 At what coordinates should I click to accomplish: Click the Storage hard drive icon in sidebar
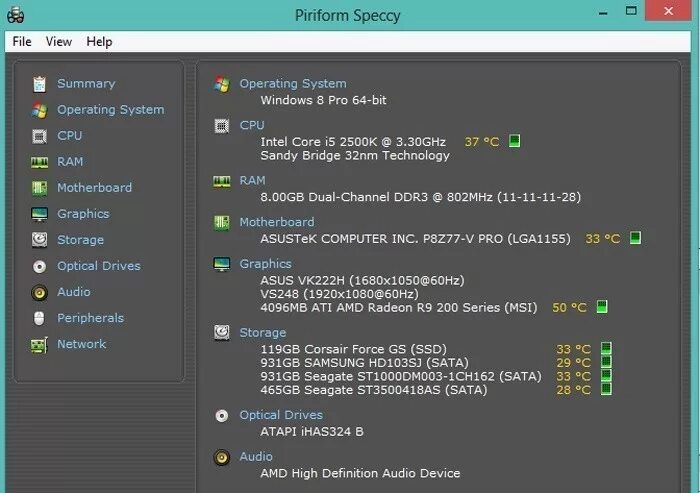click(39, 240)
